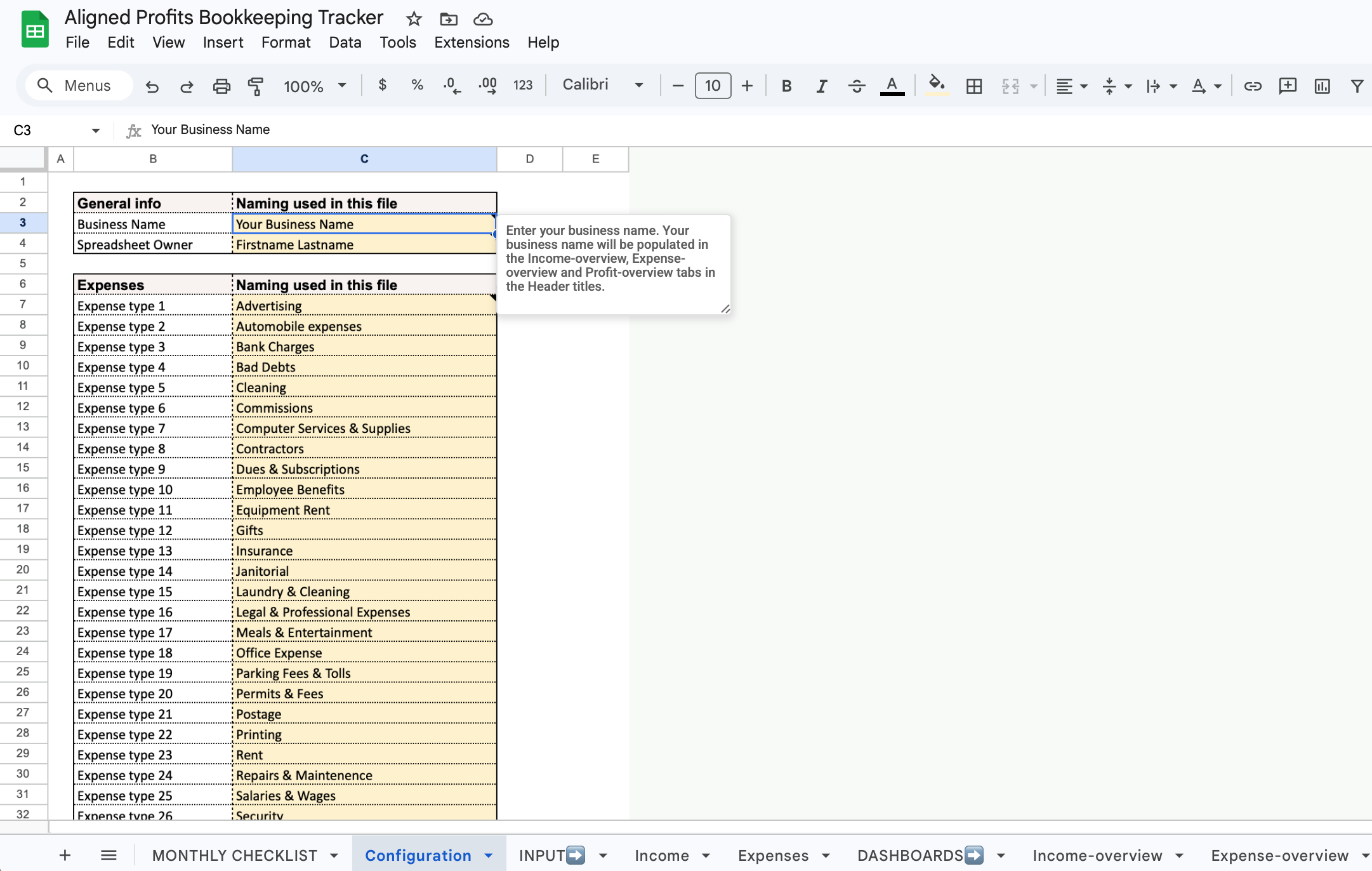
Task: Click the paint format roller icon
Action: click(255, 86)
